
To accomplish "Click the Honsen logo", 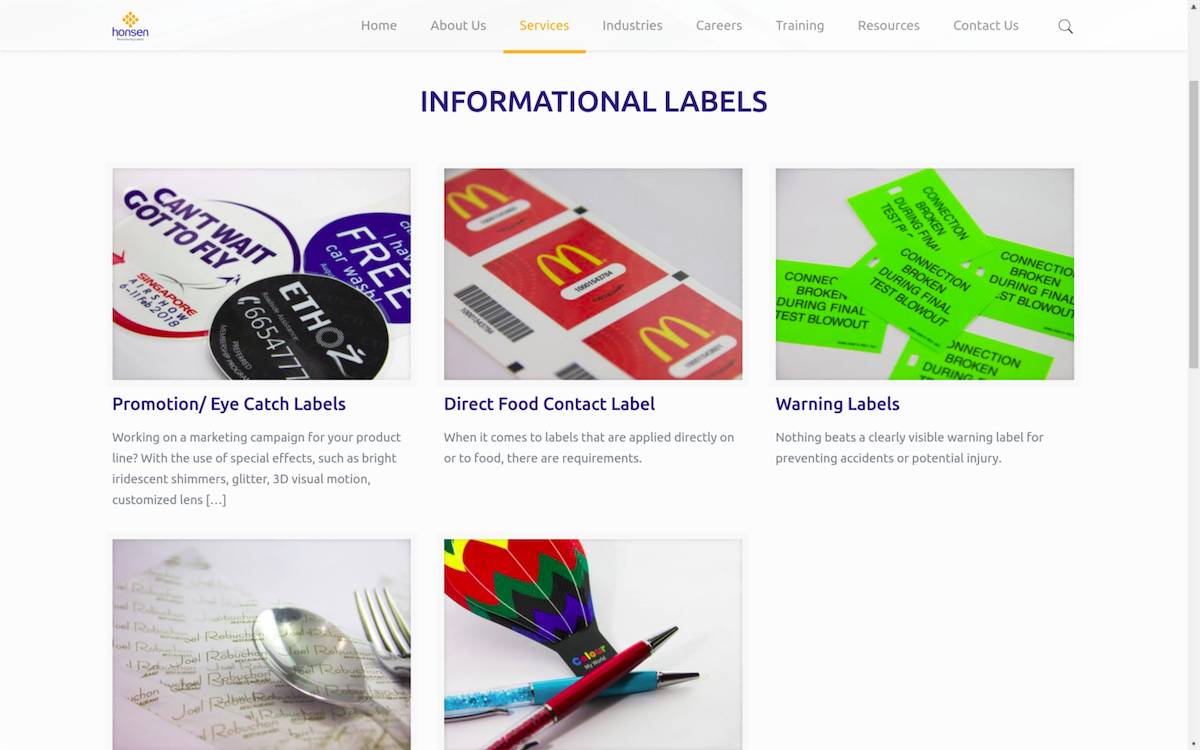I will click(x=130, y=26).
